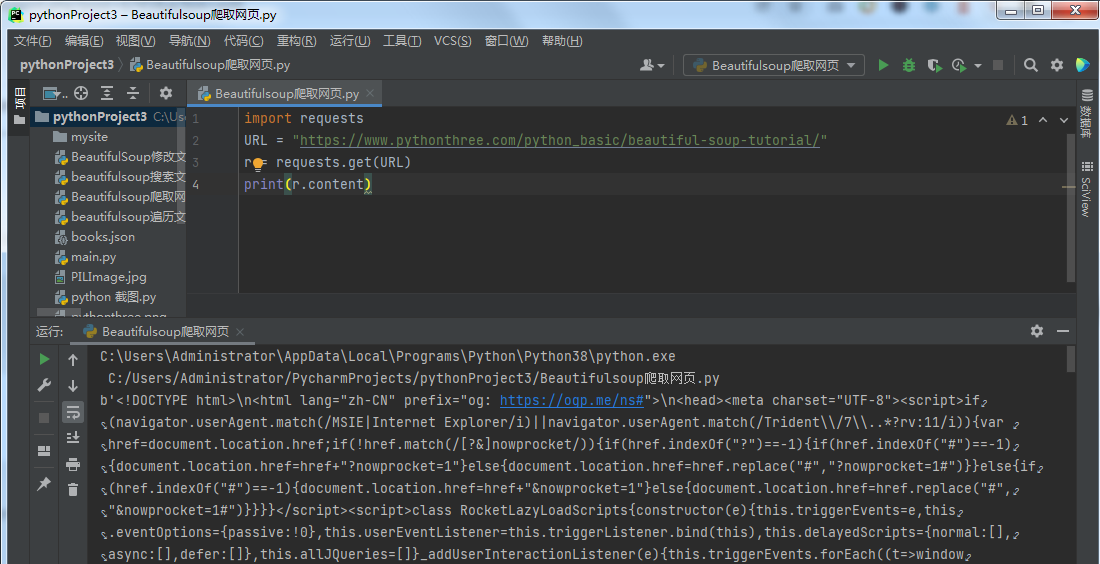
Task: Open the 运行(U) menu
Action: (349, 41)
